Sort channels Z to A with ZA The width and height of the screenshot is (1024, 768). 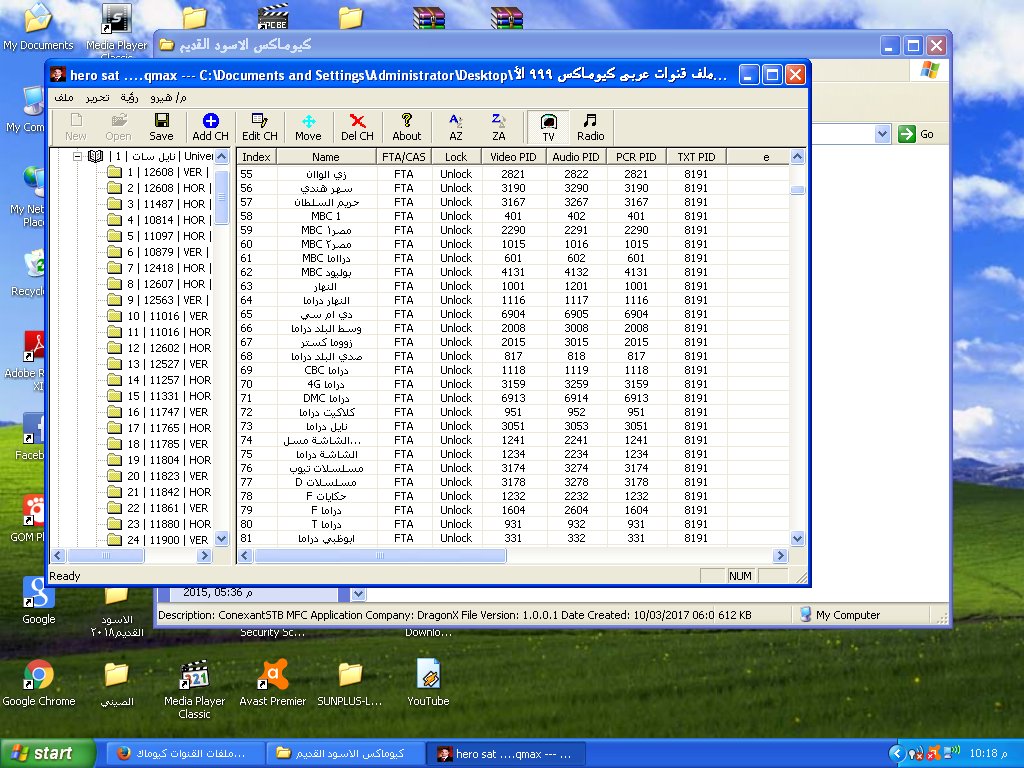point(498,127)
